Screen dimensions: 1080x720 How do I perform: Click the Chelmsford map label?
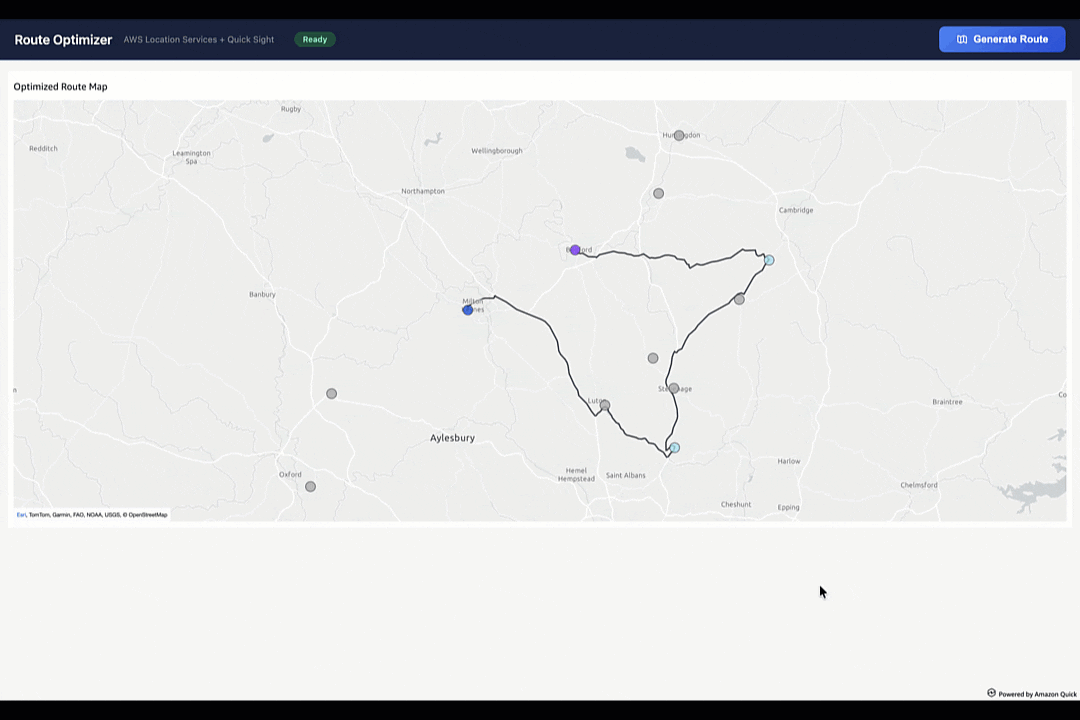point(919,485)
